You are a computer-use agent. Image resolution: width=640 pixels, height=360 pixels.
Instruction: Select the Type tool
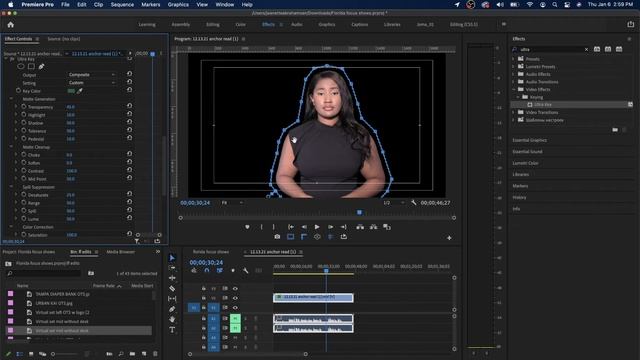click(172, 330)
